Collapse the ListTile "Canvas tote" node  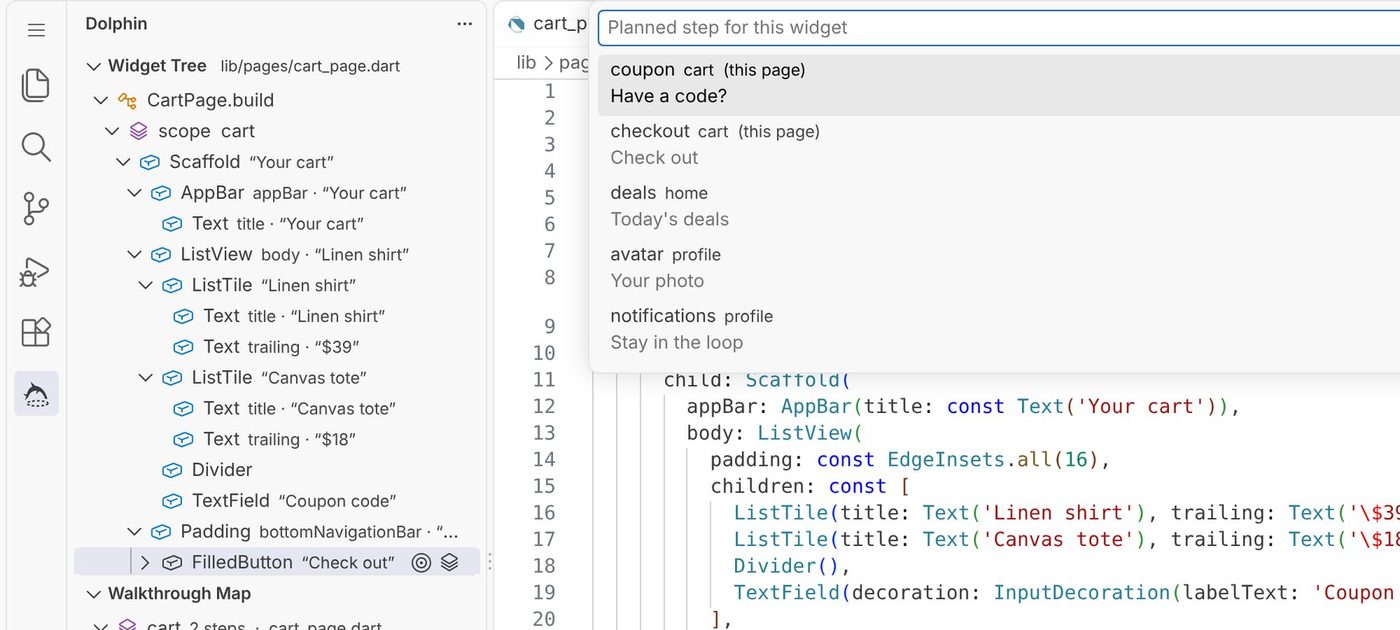pyautogui.click(x=146, y=378)
